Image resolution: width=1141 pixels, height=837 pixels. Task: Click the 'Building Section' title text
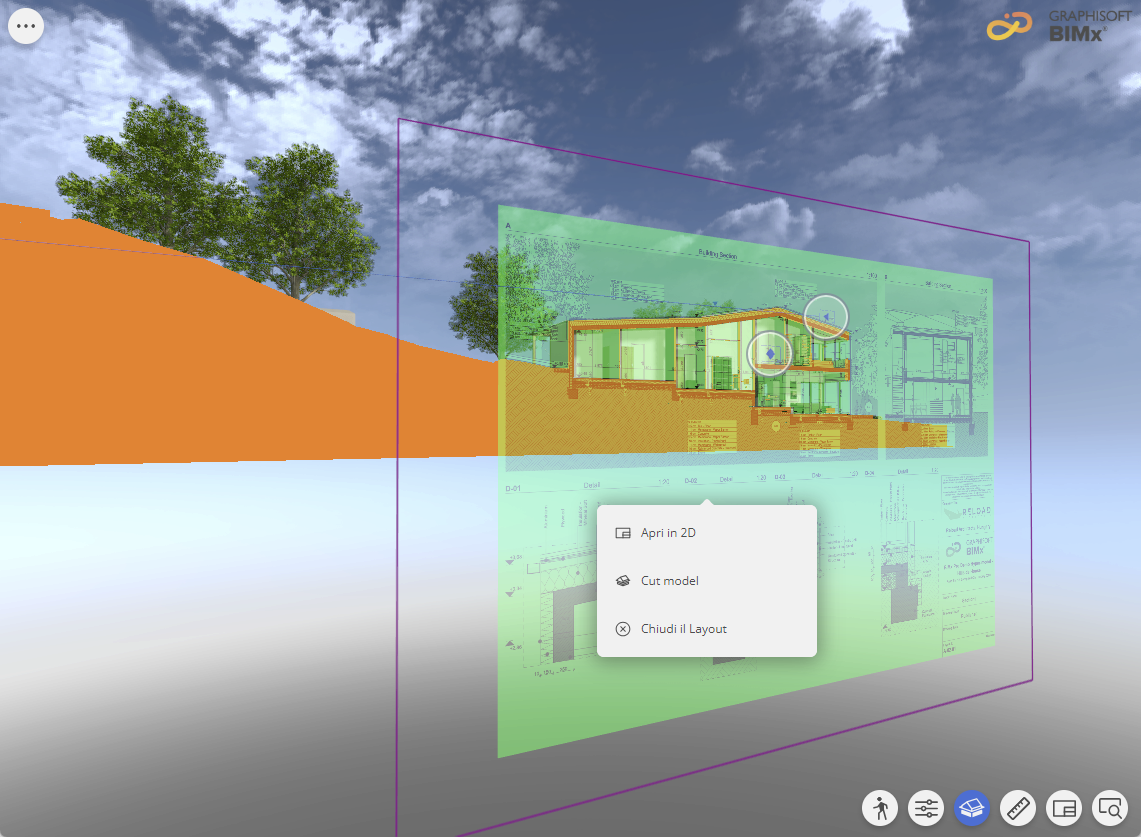717,254
